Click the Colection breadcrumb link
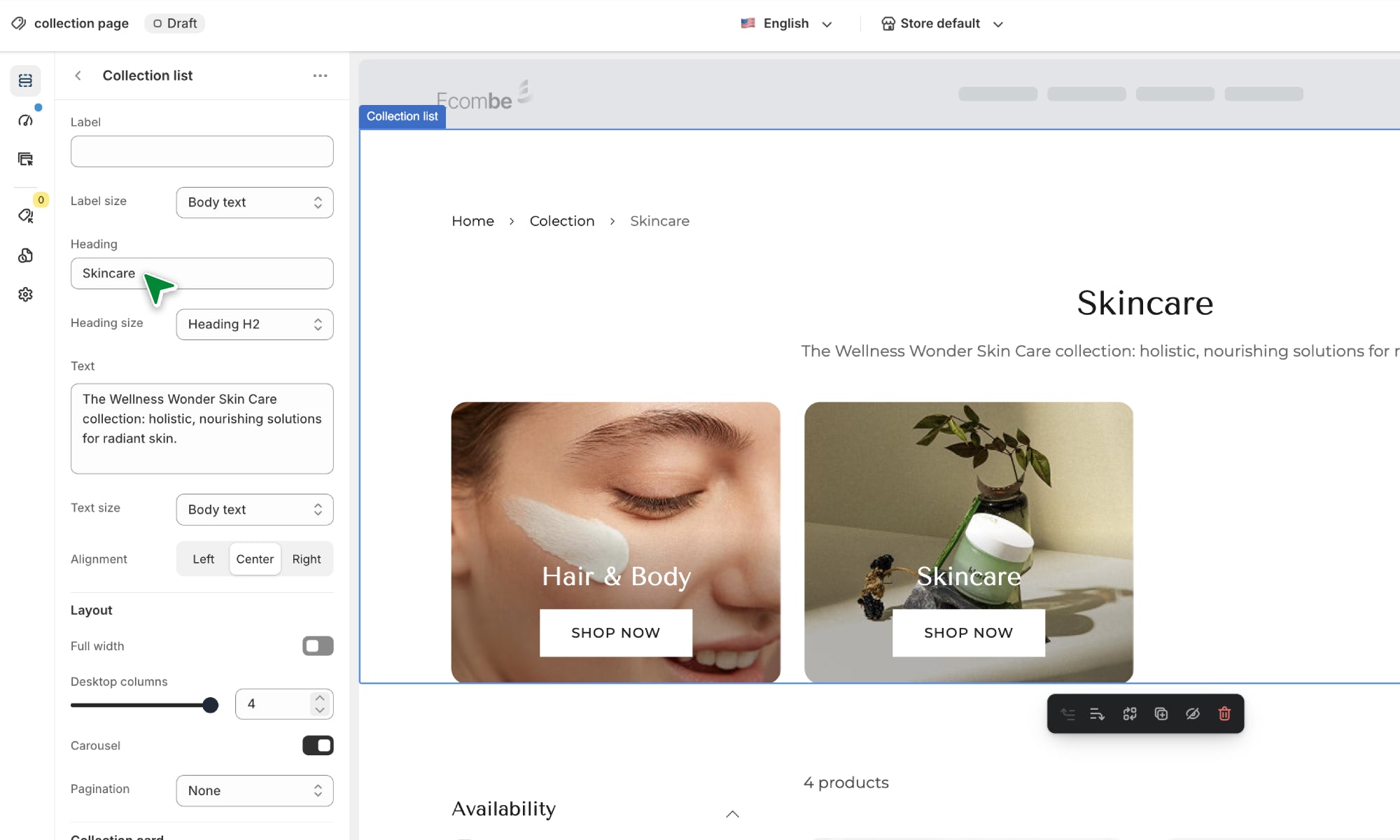The height and width of the screenshot is (840, 1400). 562,221
